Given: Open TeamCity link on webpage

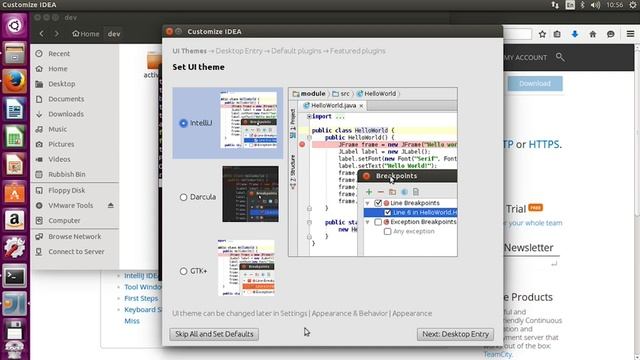Looking at the screenshot, I should [x=498, y=354].
